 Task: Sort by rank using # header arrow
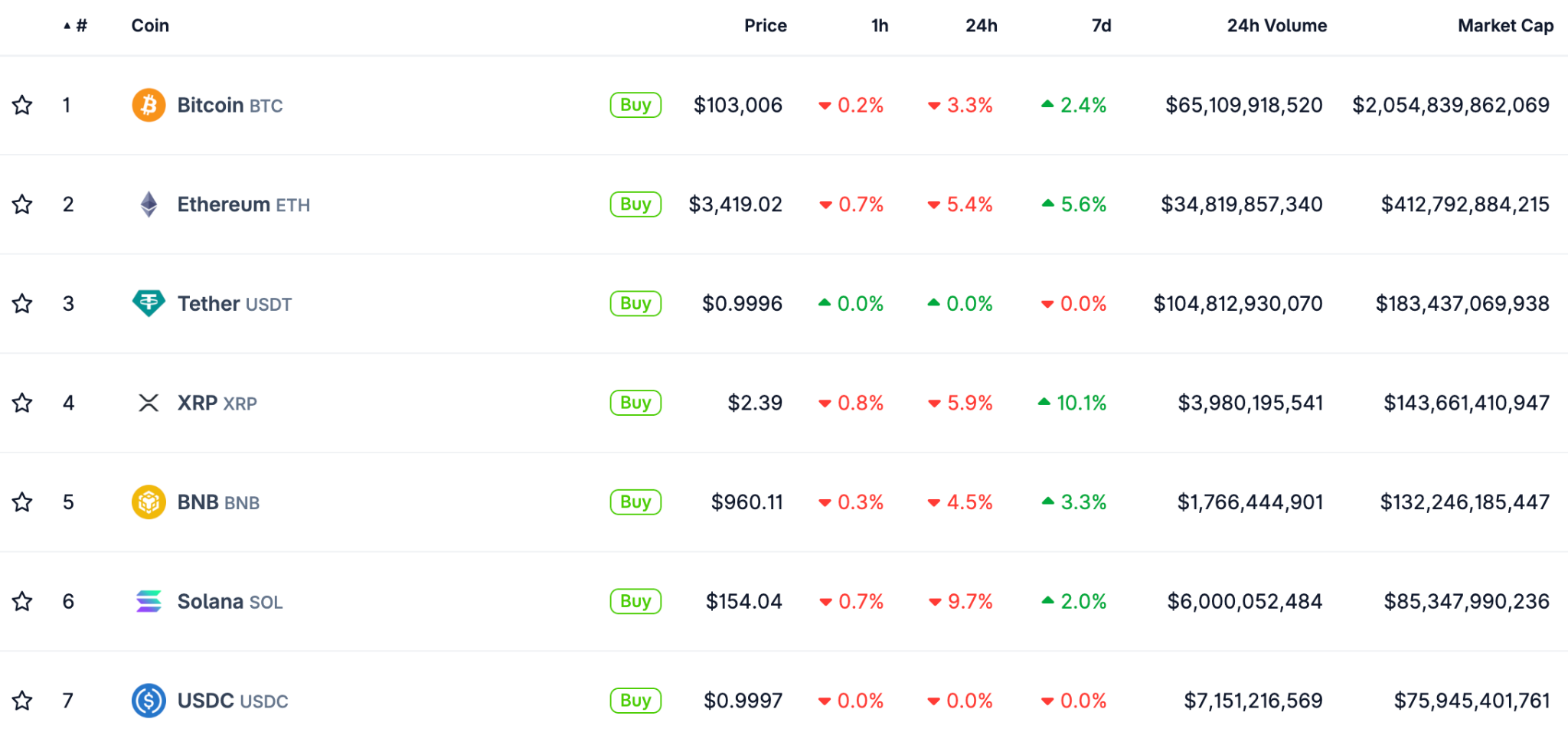(x=76, y=26)
